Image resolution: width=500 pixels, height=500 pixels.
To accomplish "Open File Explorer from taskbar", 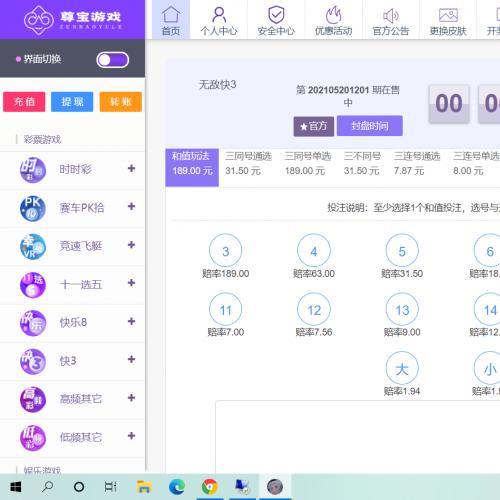I will pyautogui.click(x=144, y=487).
